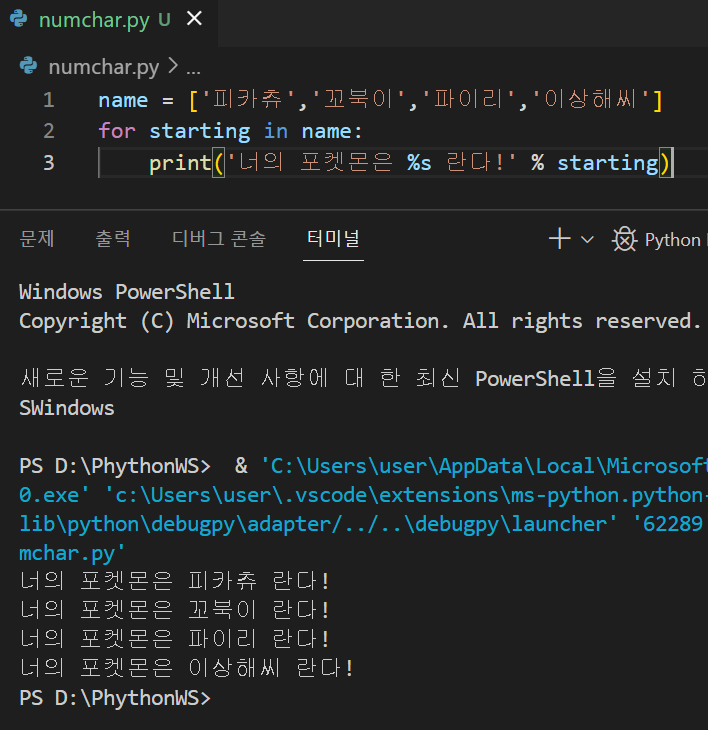Click the 'mchar.py'' path fragment in the terminal
The width and height of the screenshot is (708, 730).
72,554
